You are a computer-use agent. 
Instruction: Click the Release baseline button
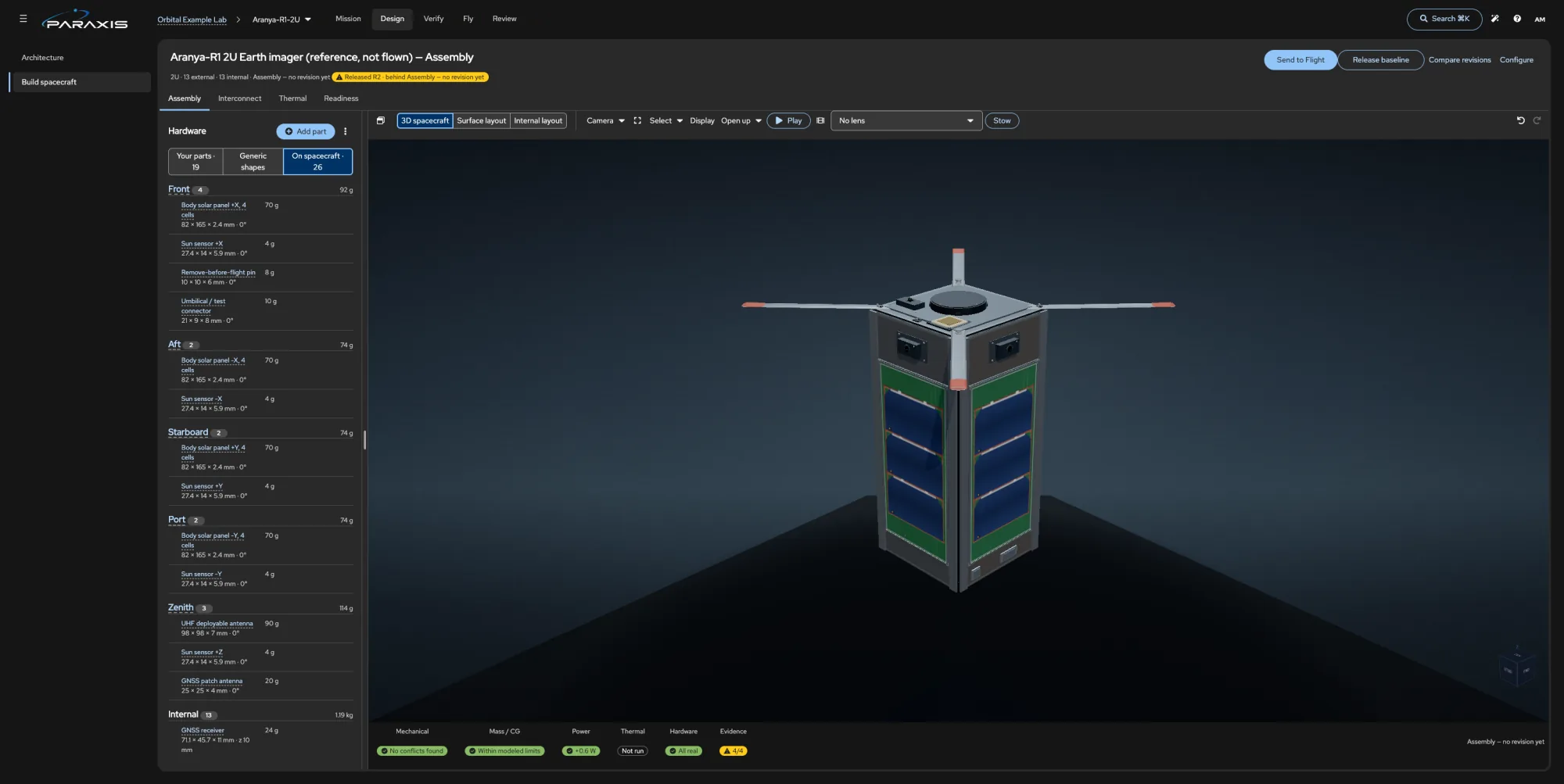tap(1380, 60)
